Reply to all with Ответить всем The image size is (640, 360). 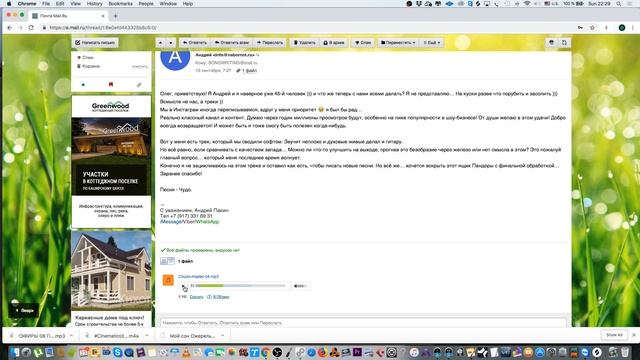point(232,42)
